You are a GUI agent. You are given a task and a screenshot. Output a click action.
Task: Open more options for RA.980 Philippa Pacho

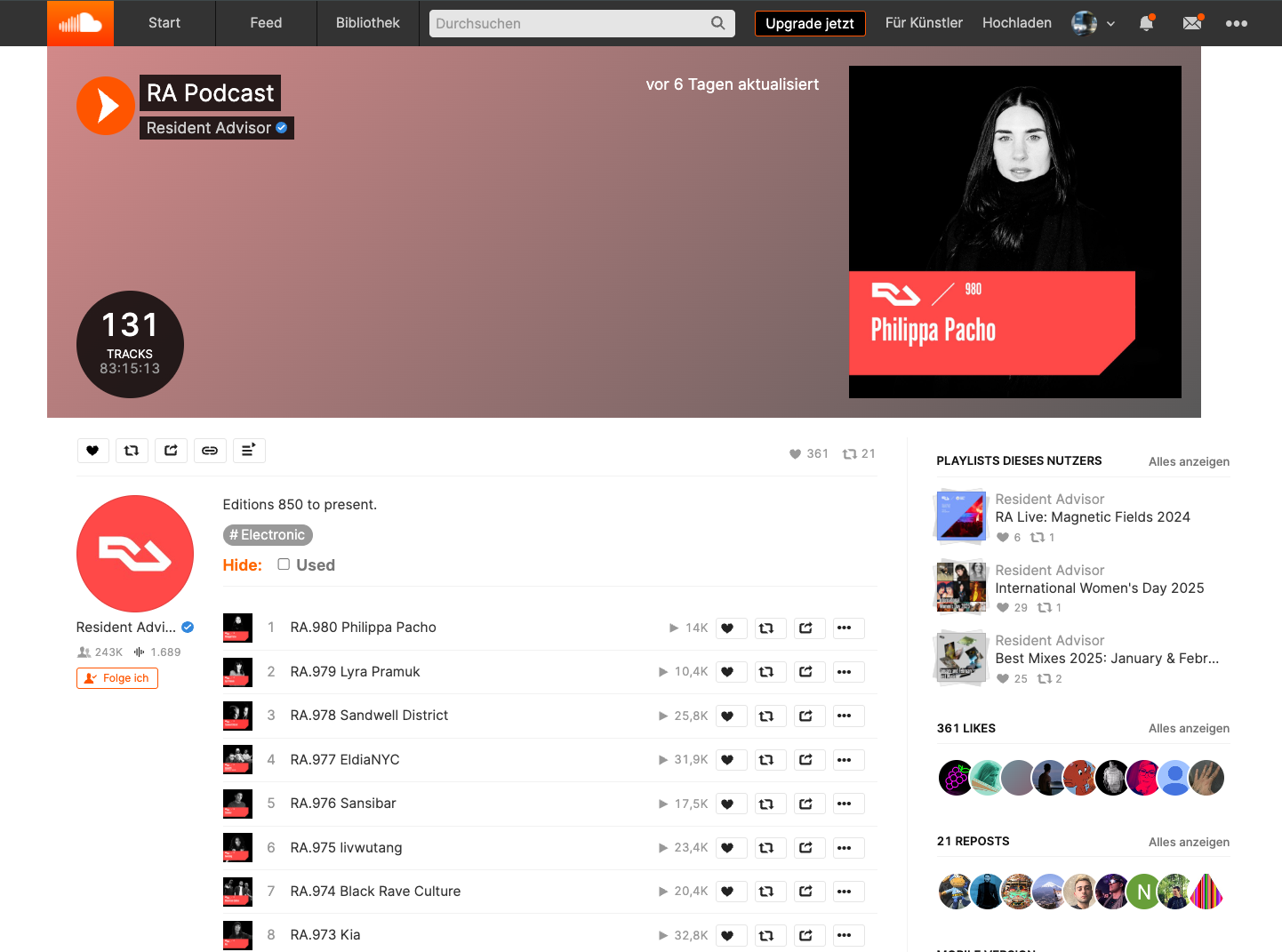[x=845, y=628]
